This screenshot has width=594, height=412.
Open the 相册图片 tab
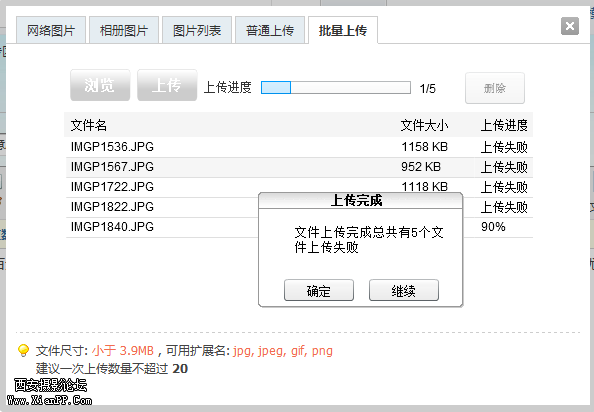tap(124, 30)
